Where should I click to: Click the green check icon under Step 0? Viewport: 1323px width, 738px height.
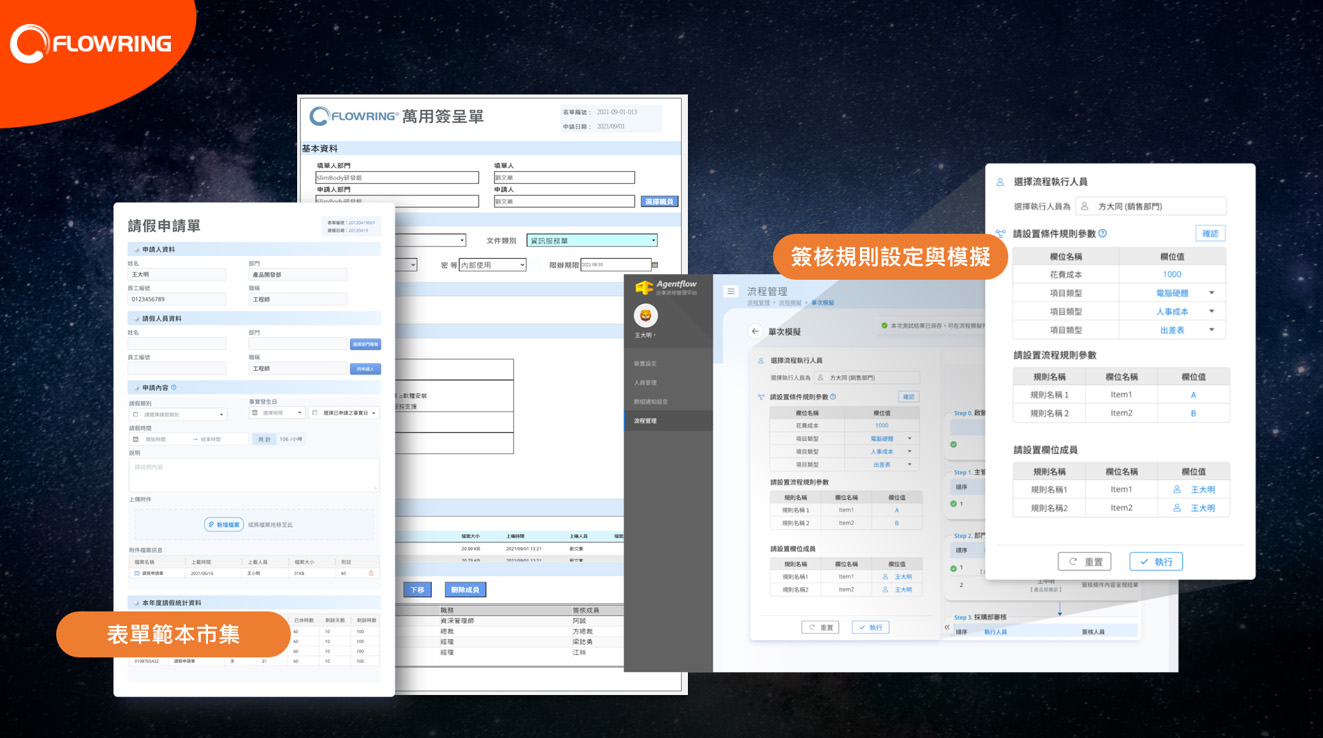(954, 444)
